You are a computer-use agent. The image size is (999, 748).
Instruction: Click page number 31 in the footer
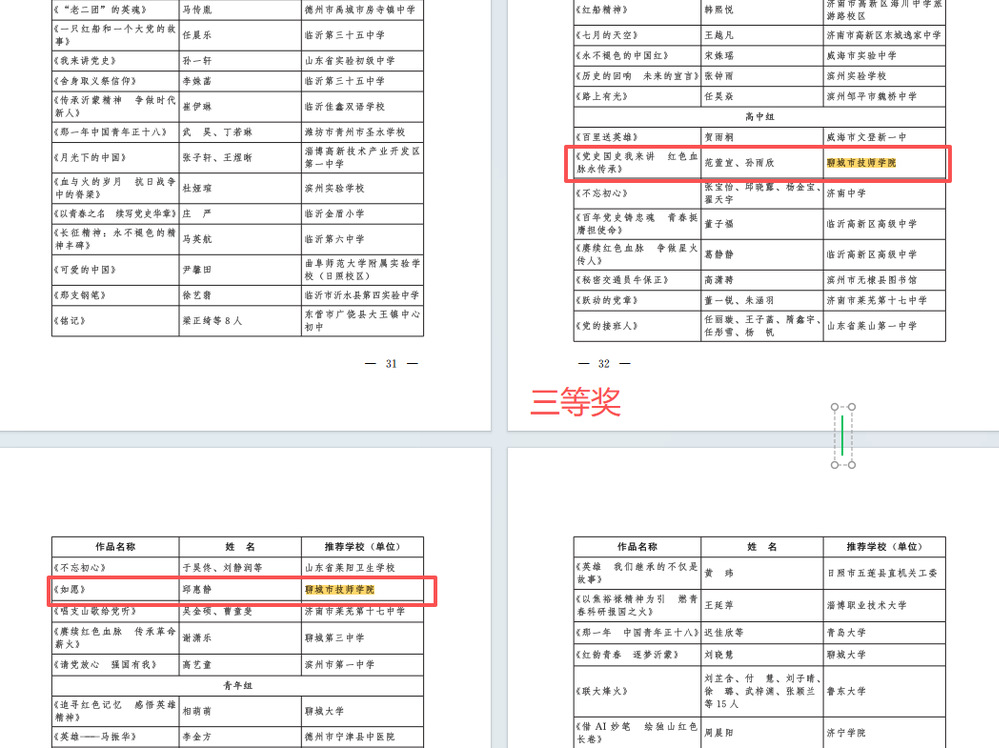pyautogui.click(x=391, y=364)
